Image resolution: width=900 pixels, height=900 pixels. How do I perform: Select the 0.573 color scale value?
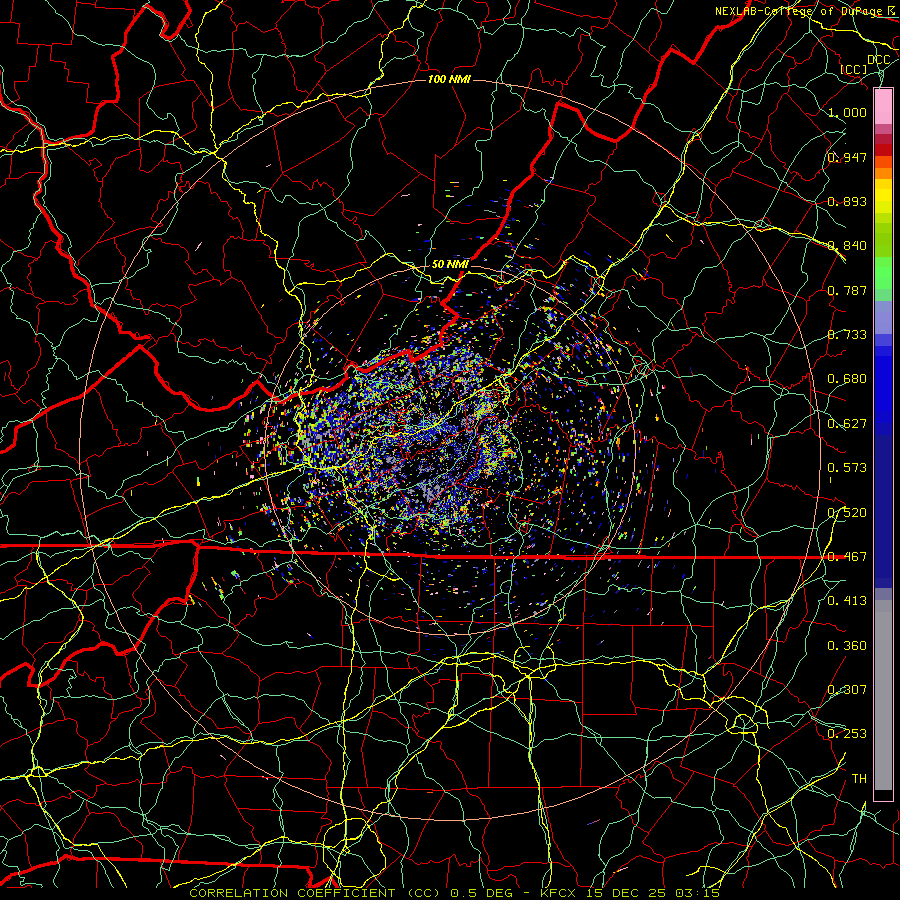847,468
